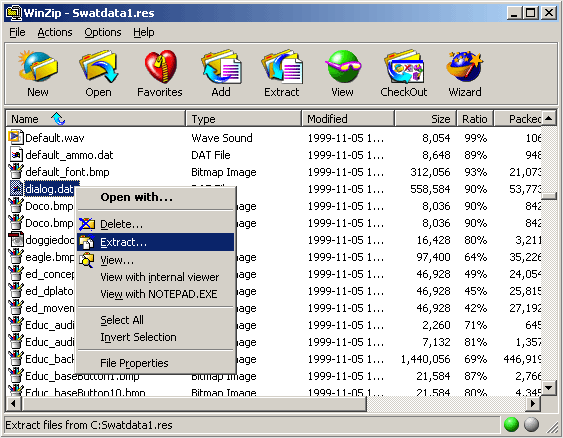Choose View with NOTEPAD.EXE

[155, 294]
